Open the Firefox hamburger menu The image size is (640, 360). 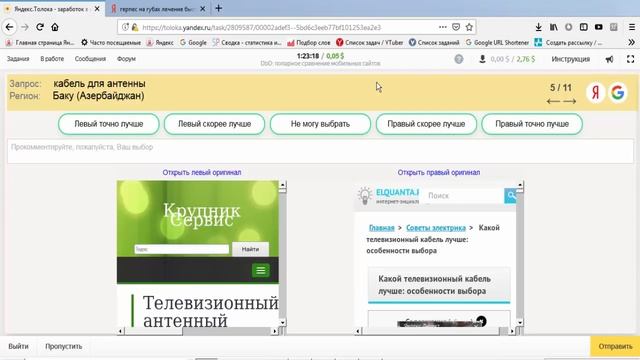(631, 27)
